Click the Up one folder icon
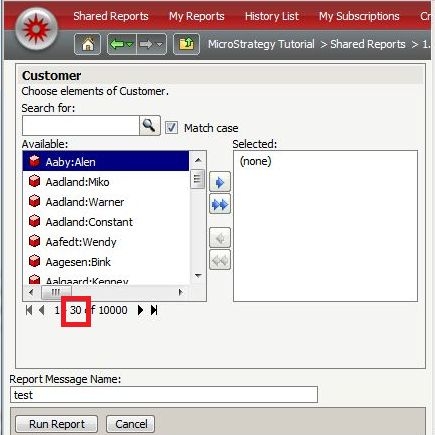Viewport: 435px width, 435px height. click(186, 44)
